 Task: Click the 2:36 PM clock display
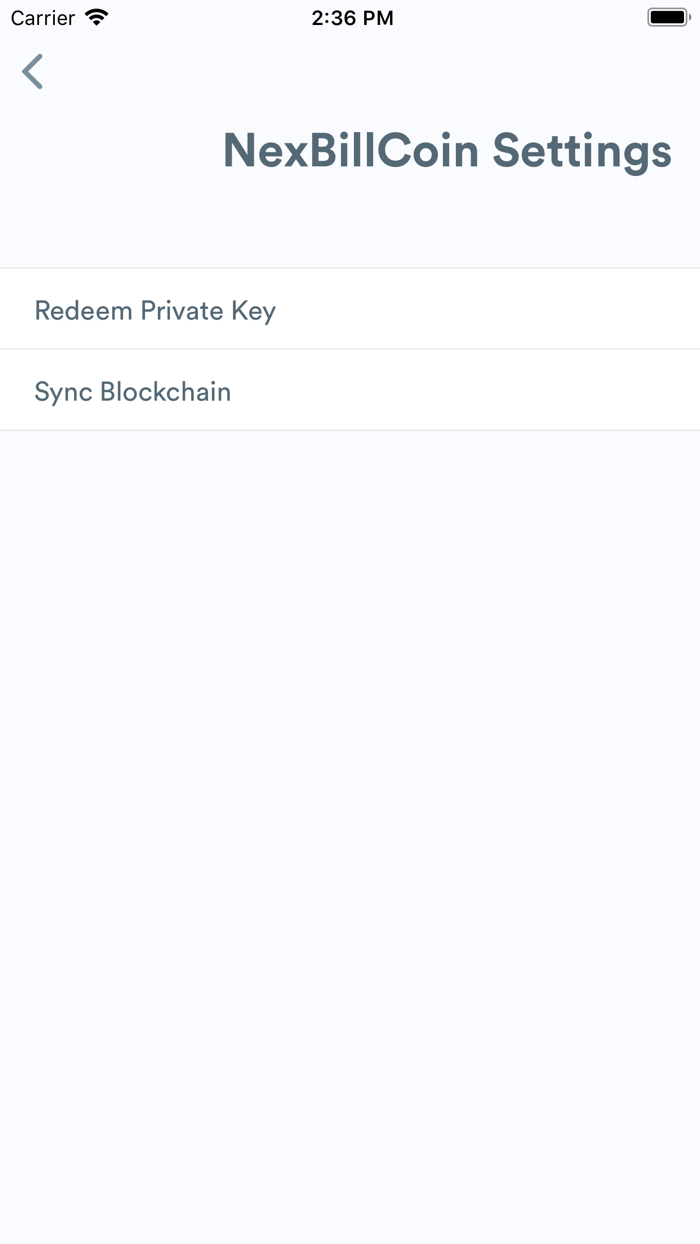click(x=352, y=16)
